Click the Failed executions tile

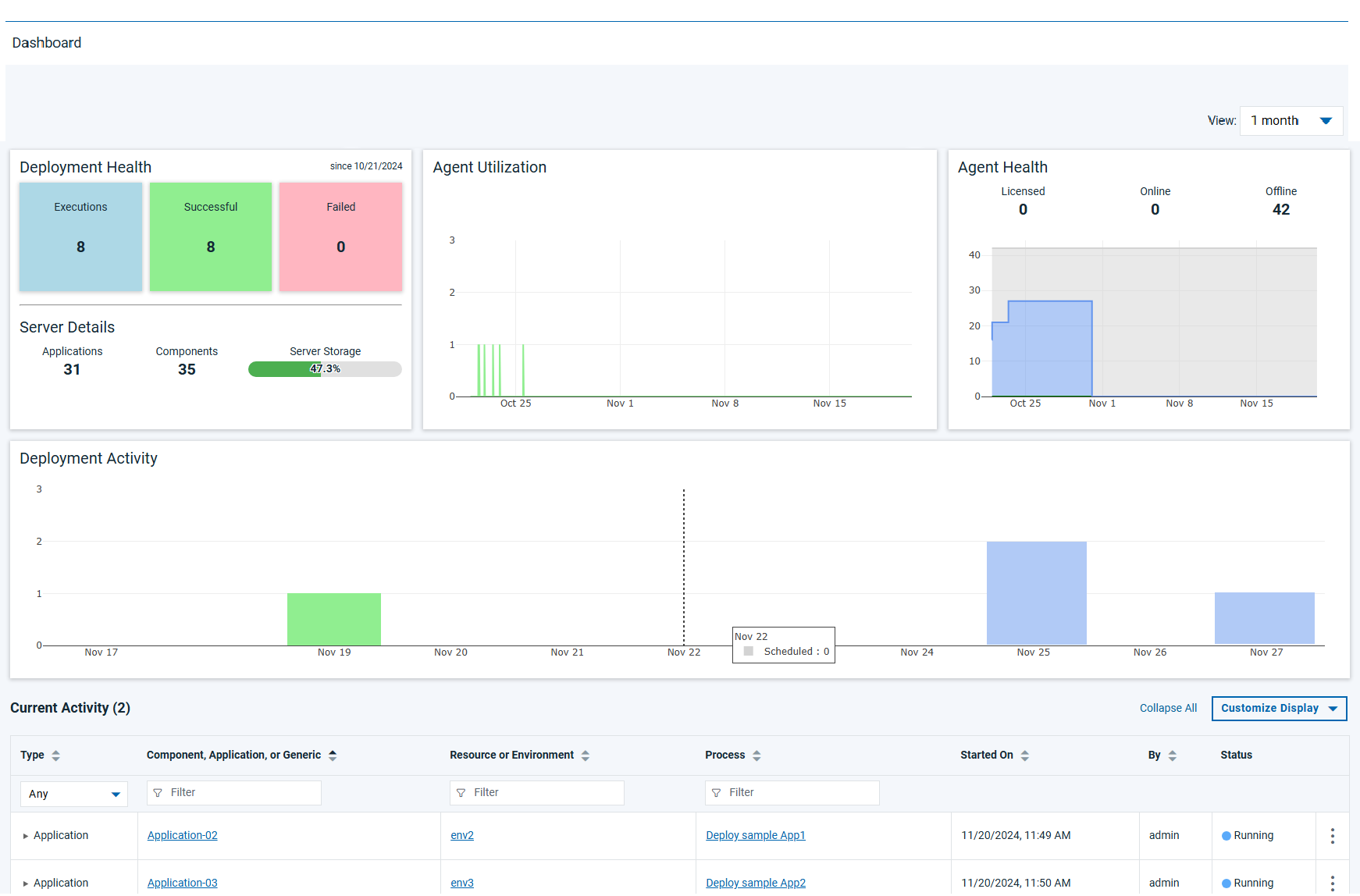[340, 237]
